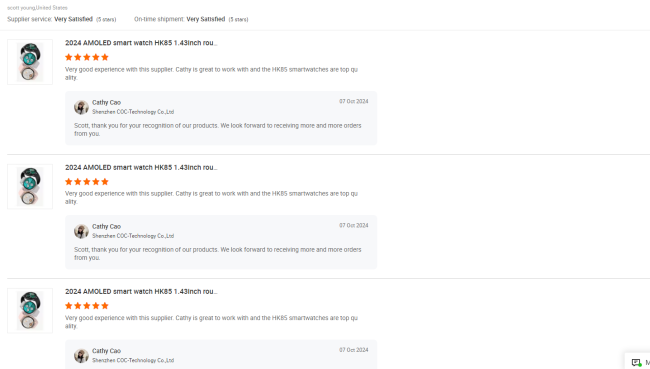
Task: Select Cathy Cao name in second reply
Action: (x=106, y=226)
